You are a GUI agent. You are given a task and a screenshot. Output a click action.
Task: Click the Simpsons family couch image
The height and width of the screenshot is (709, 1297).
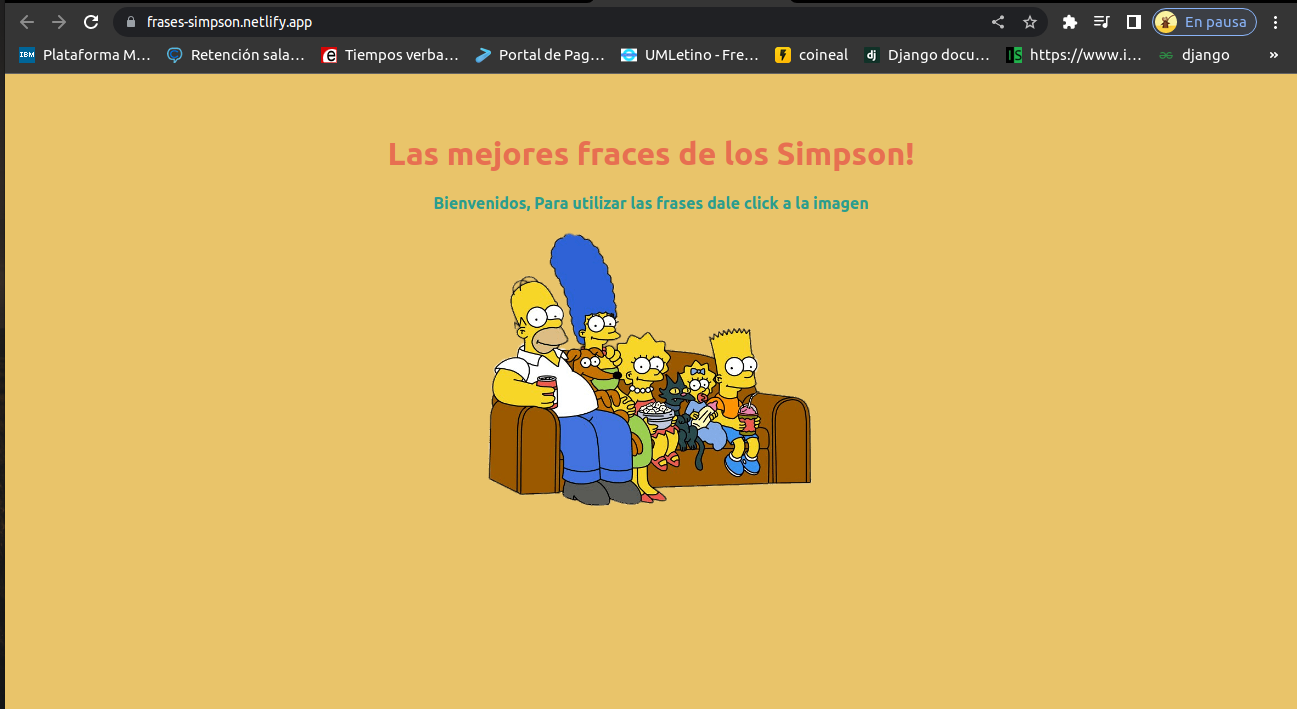(x=650, y=369)
